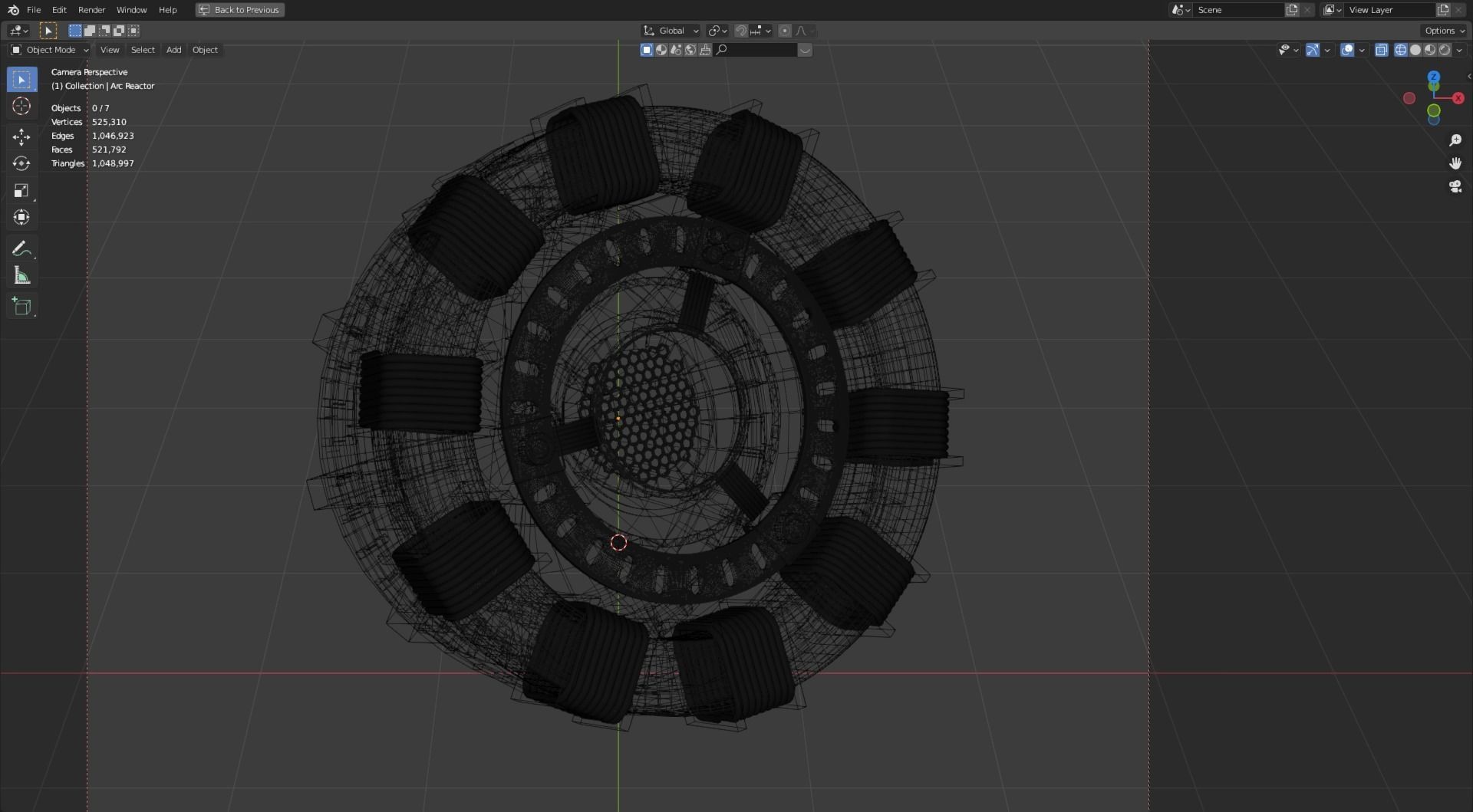Switch to Wireframe viewport shading
The image size is (1473, 812).
point(1401,50)
